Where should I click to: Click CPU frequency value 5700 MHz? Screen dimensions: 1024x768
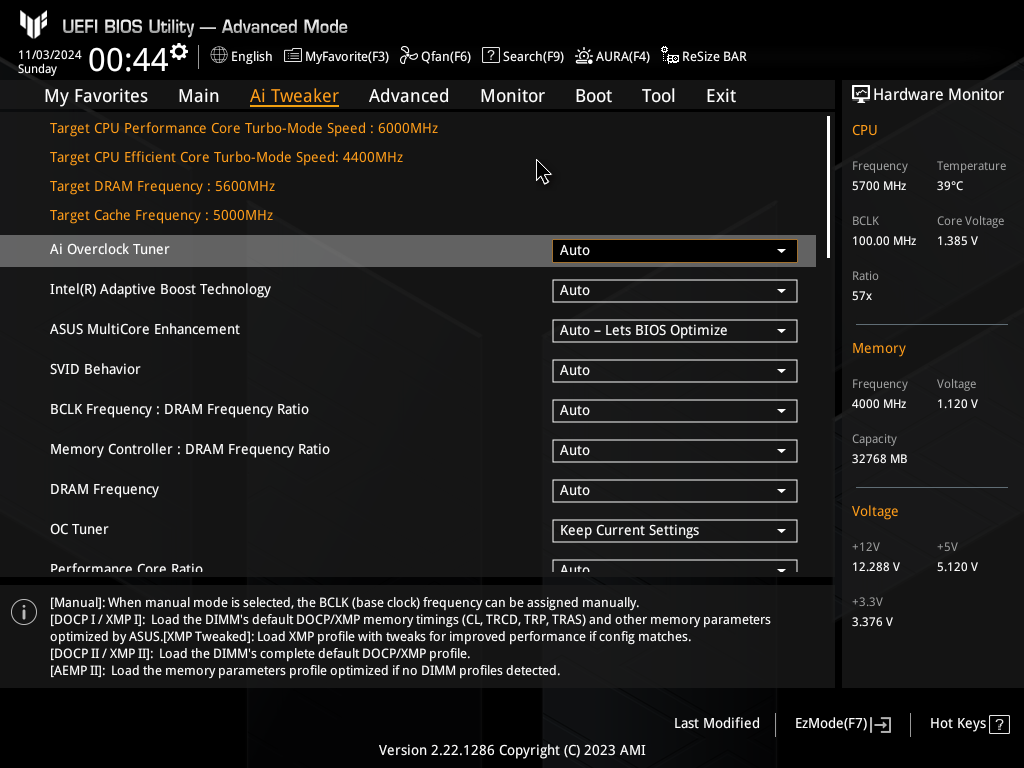878,186
